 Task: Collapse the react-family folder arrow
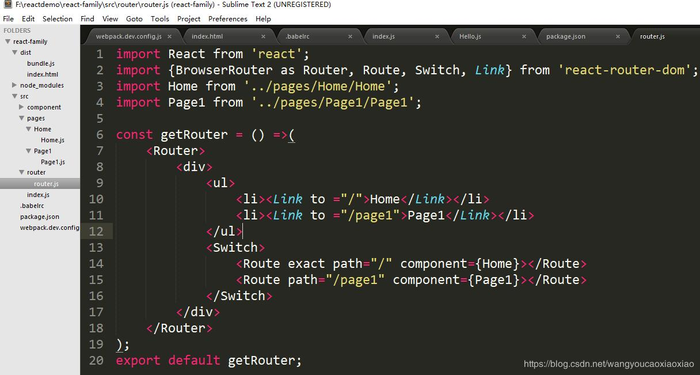click(8, 42)
